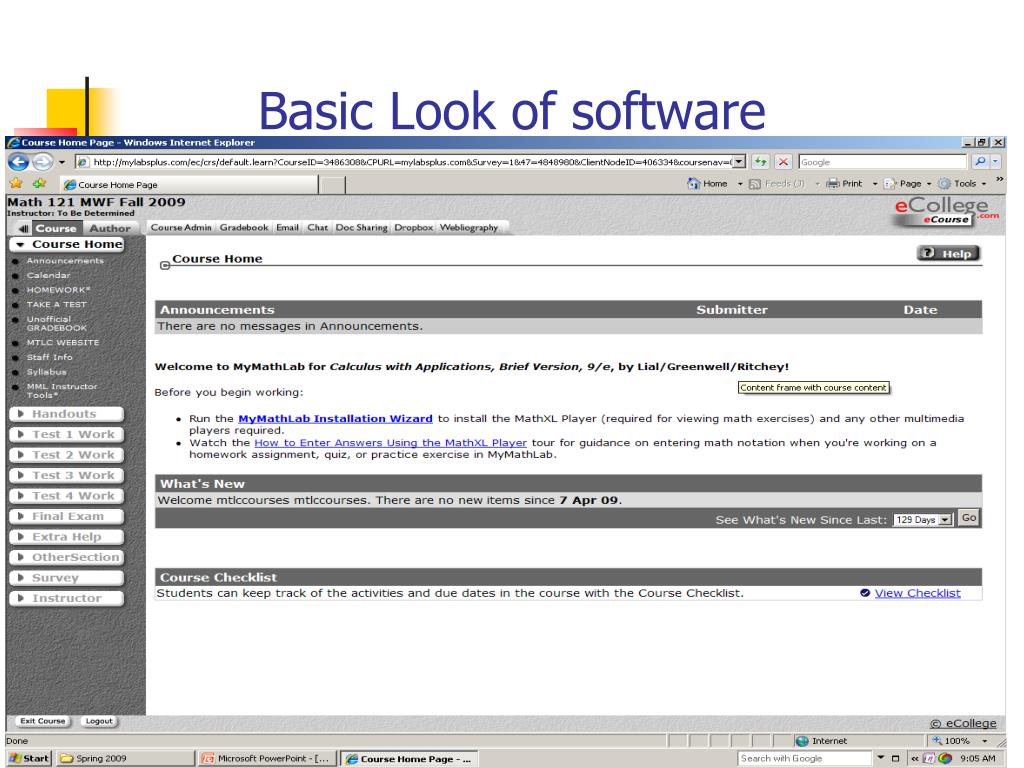Image resolution: width=1024 pixels, height=768 pixels.
Task: Expand the Test 1 Work section
Action: point(67,434)
